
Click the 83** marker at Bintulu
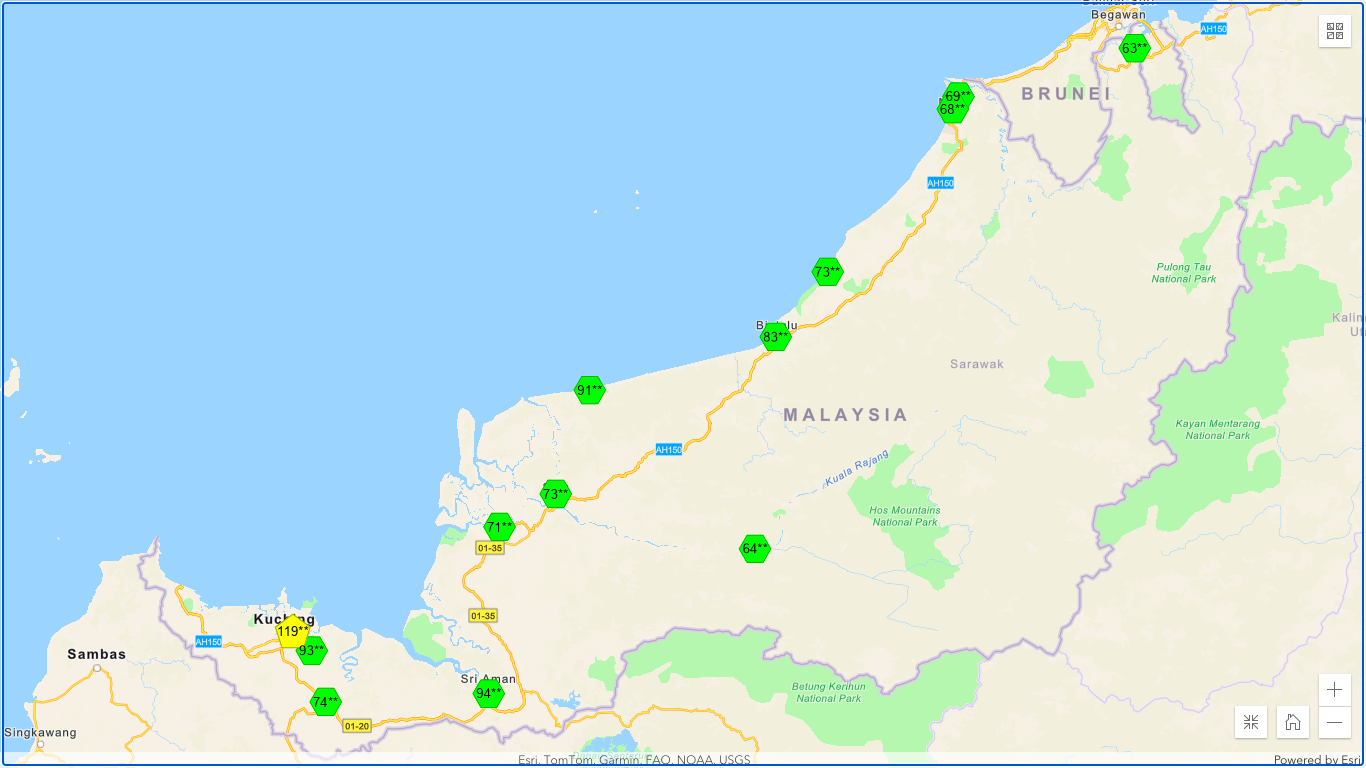click(776, 337)
